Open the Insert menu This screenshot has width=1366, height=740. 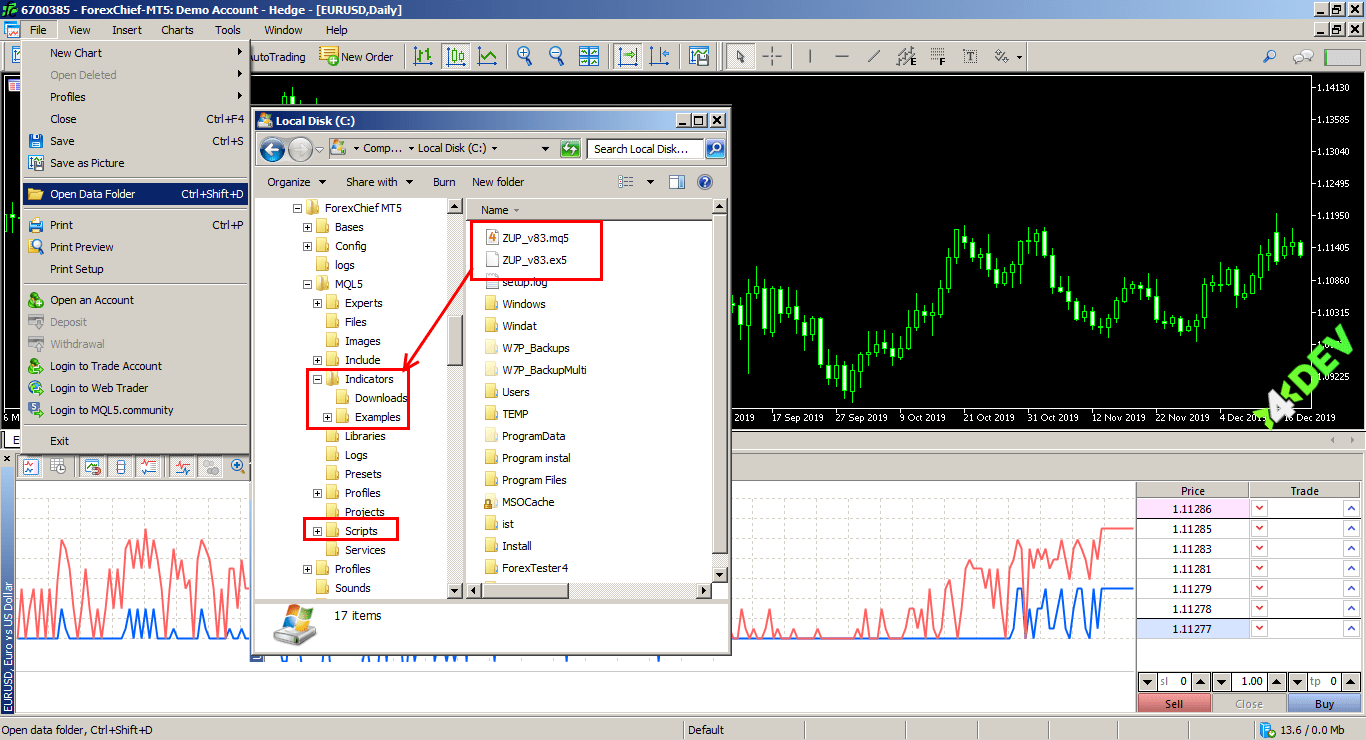[x=127, y=30]
